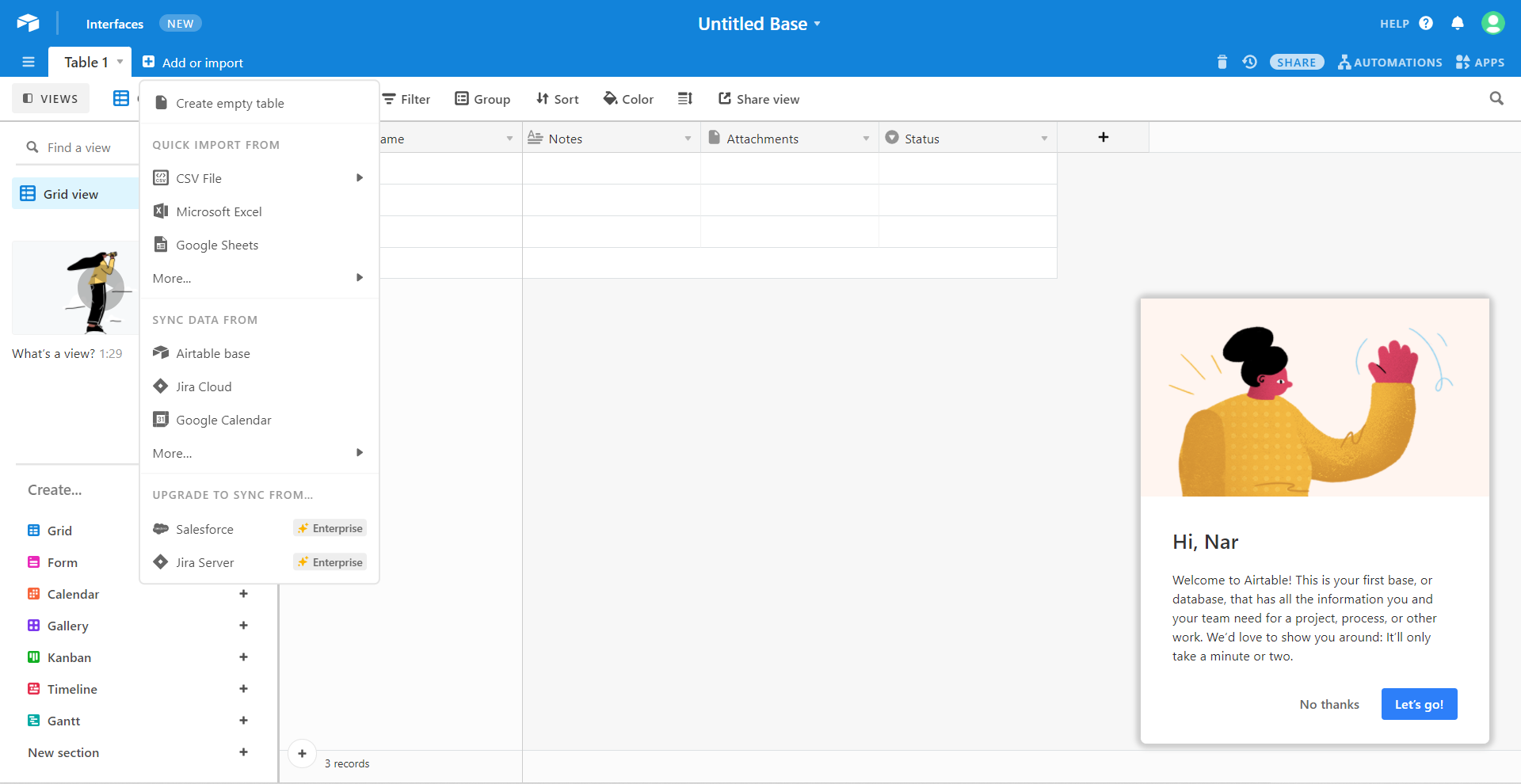Open the Name column dropdown arrow
The width and height of the screenshot is (1521, 784).
pos(509,139)
